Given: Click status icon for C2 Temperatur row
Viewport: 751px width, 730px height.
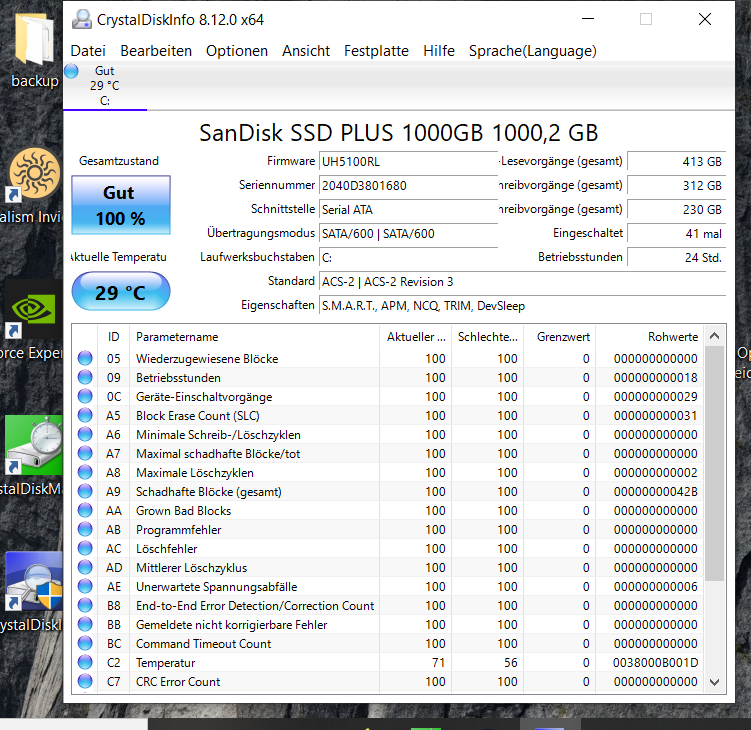Looking at the screenshot, I should (85, 662).
